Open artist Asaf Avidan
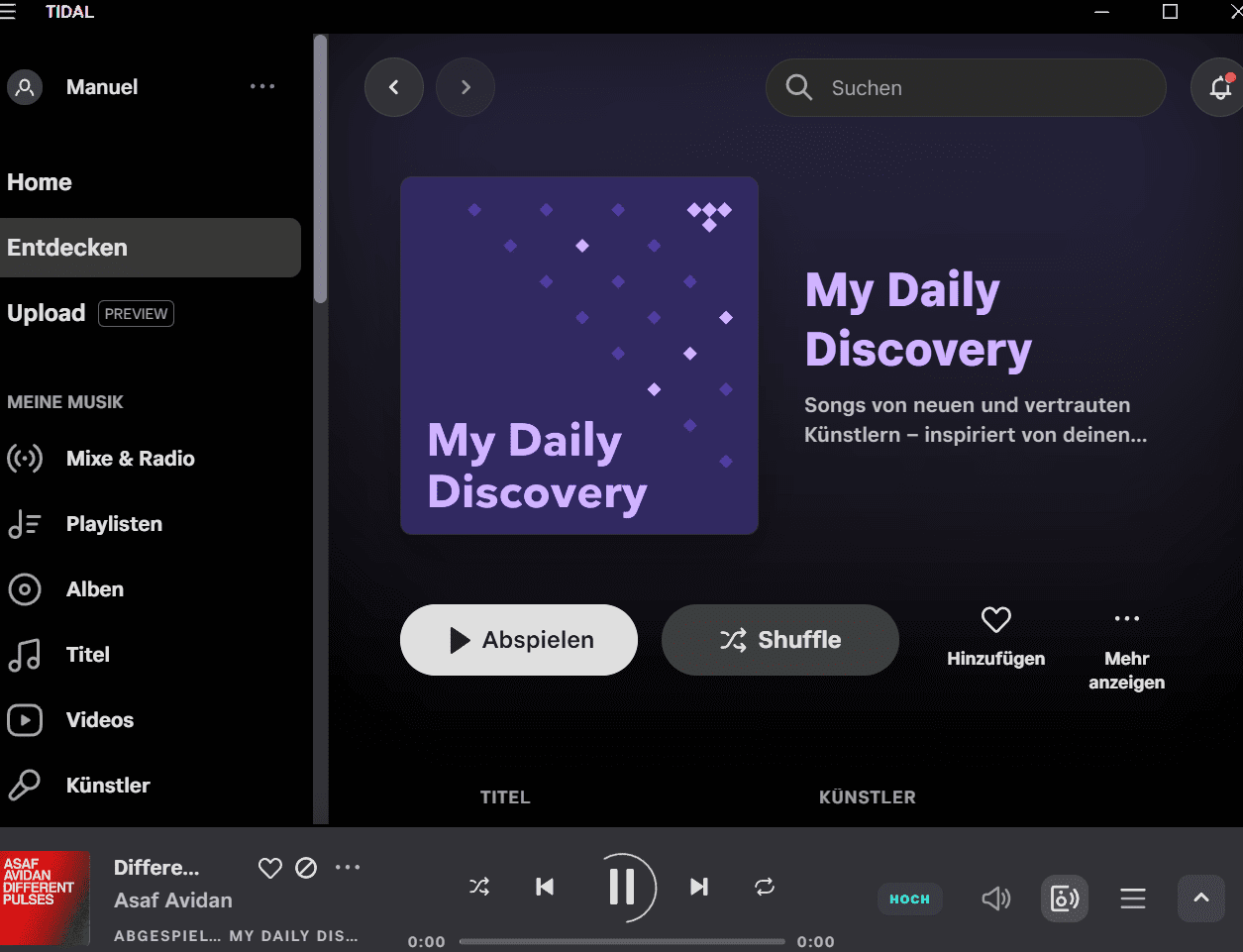The height and width of the screenshot is (952, 1243). click(x=173, y=900)
